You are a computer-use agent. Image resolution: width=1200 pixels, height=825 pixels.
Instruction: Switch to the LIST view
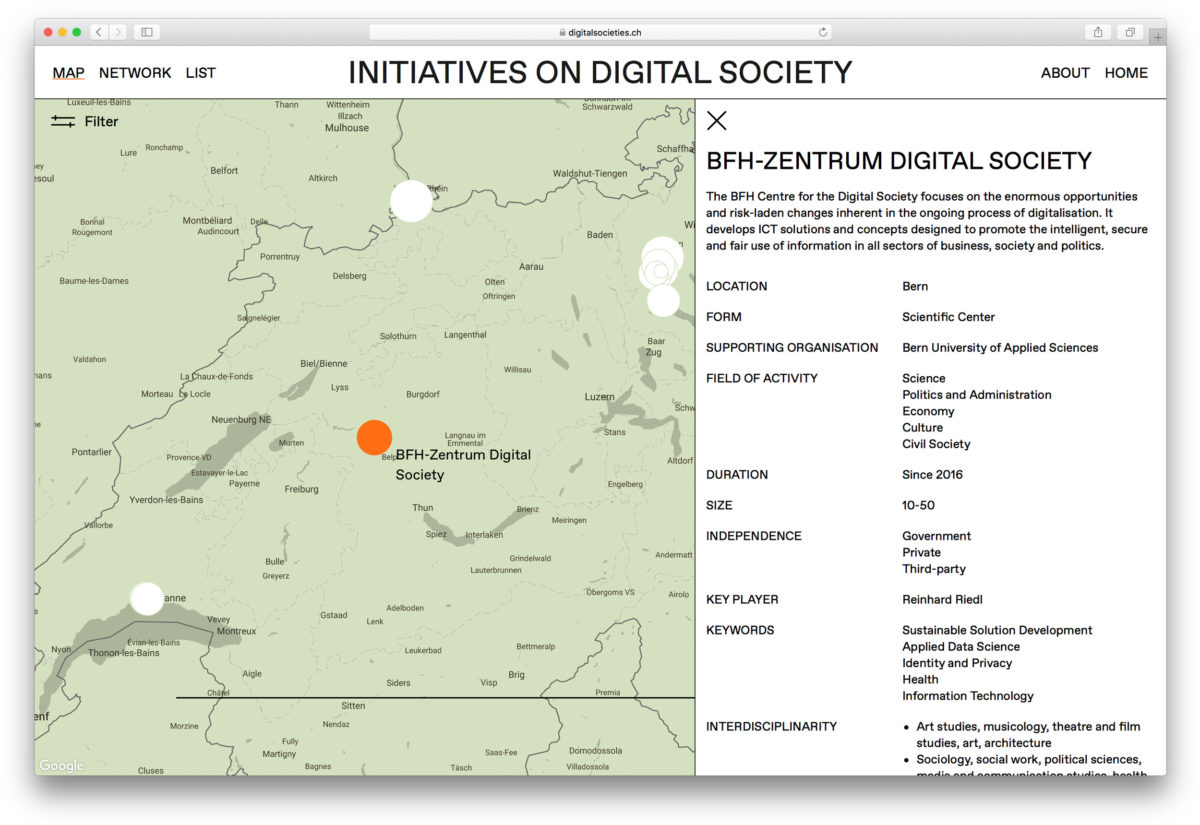pyautogui.click(x=200, y=73)
